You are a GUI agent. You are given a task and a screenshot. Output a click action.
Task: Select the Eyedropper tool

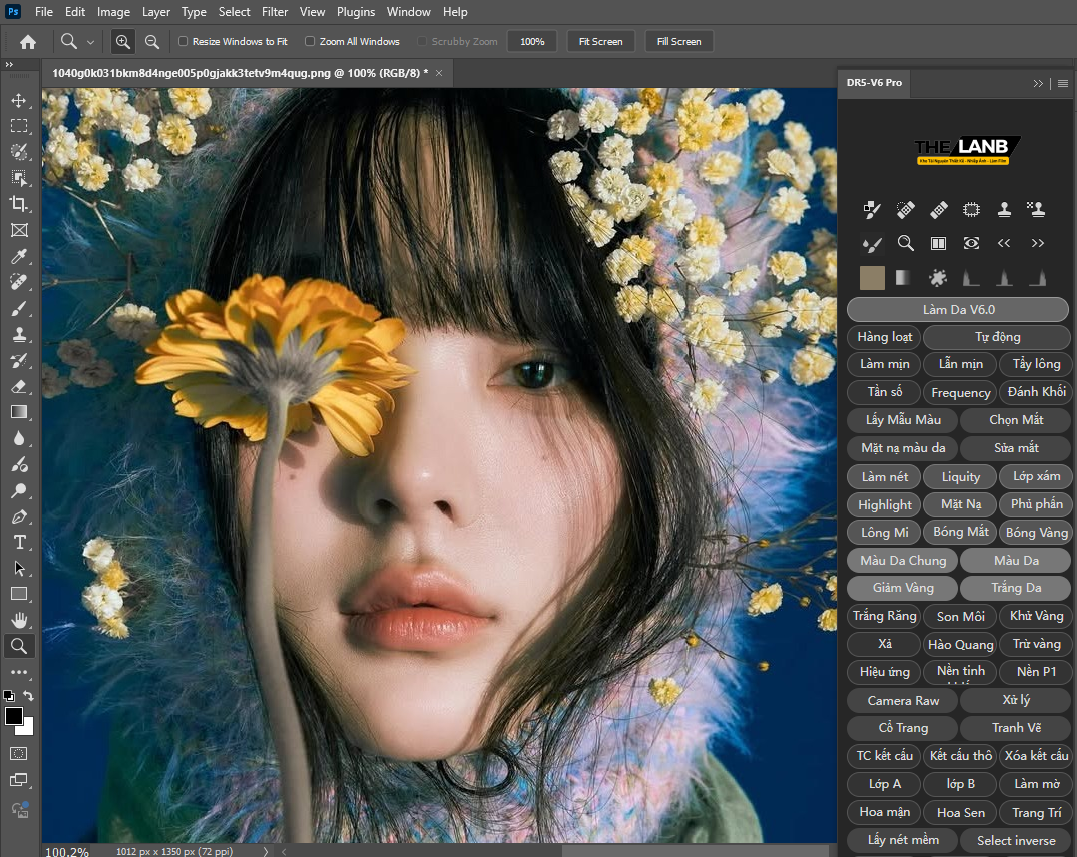[20, 256]
